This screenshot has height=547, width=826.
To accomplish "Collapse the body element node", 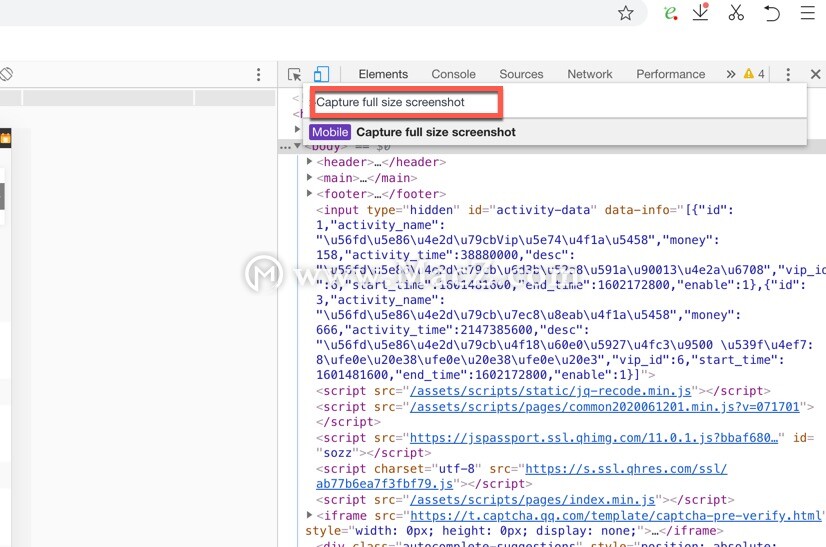I will click(298, 146).
